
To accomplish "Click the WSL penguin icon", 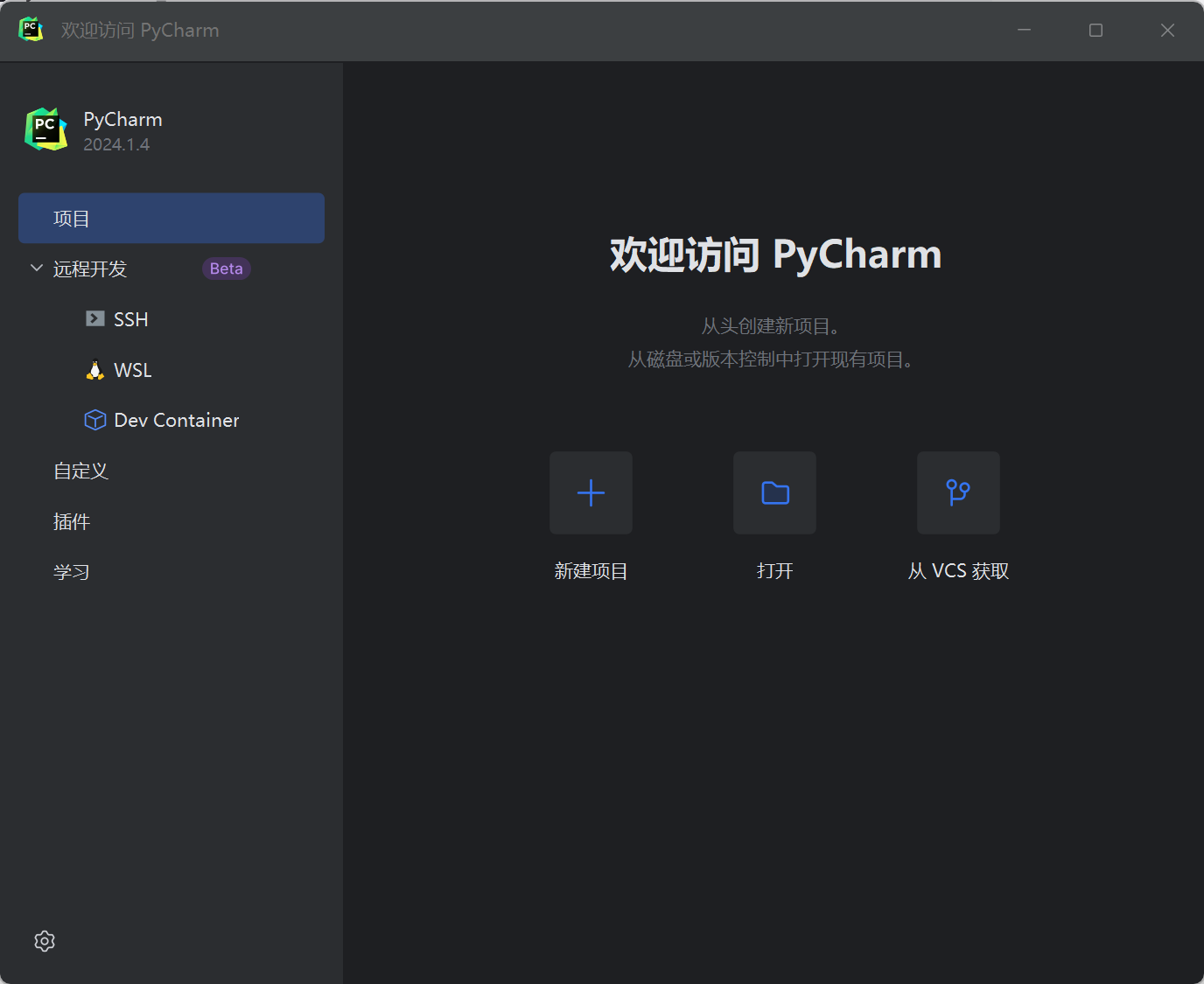I will (95, 370).
